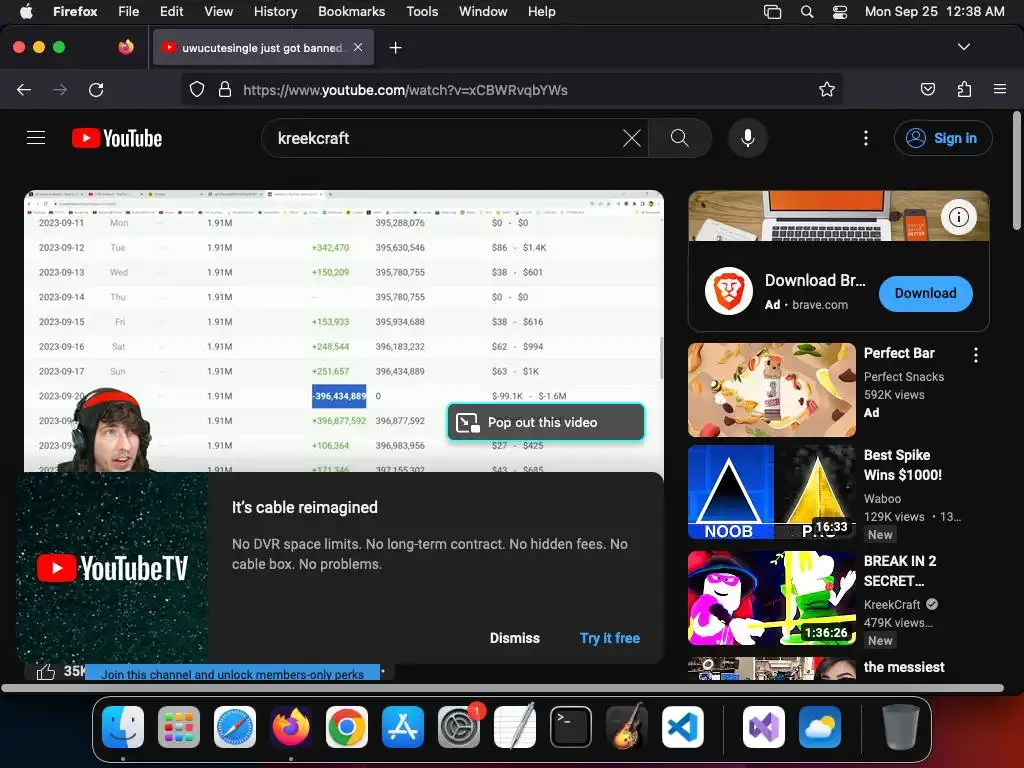The image size is (1024, 768).
Task: Open Stage Manager icon in menu bar
Action: tap(773, 11)
